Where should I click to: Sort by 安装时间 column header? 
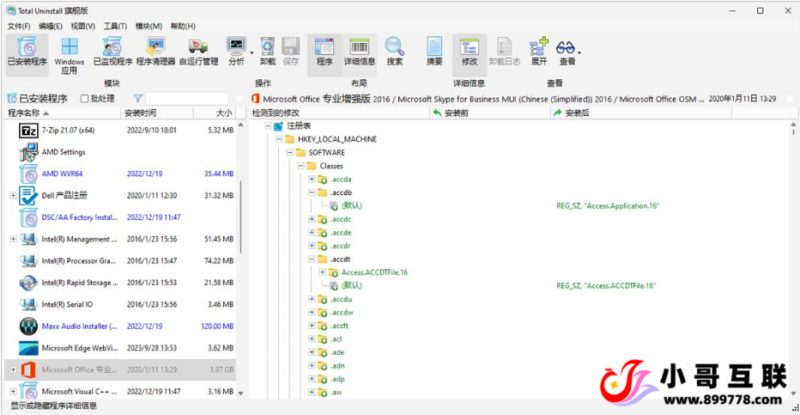pos(157,113)
